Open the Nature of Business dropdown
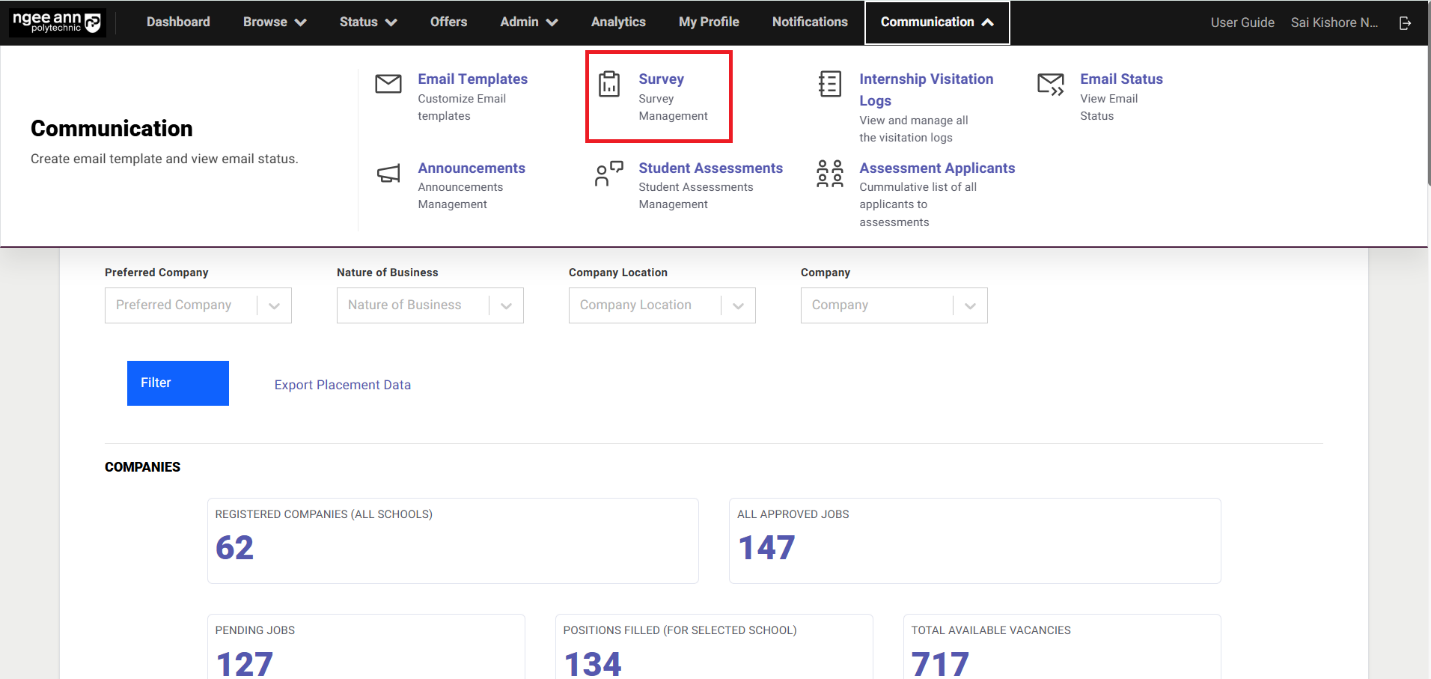The width and height of the screenshot is (1431, 679). (x=506, y=306)
